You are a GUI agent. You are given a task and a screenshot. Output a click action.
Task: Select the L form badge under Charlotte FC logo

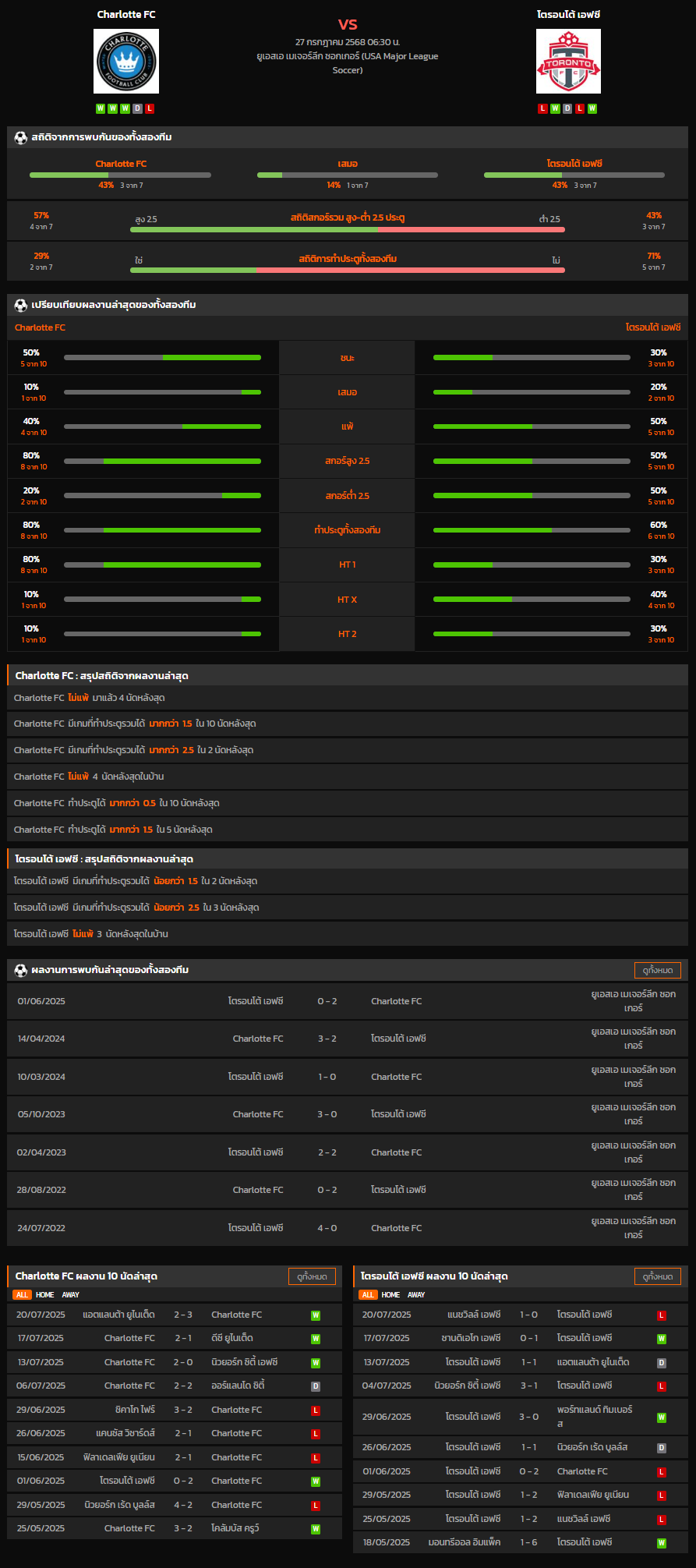click(x=150, y=108)
